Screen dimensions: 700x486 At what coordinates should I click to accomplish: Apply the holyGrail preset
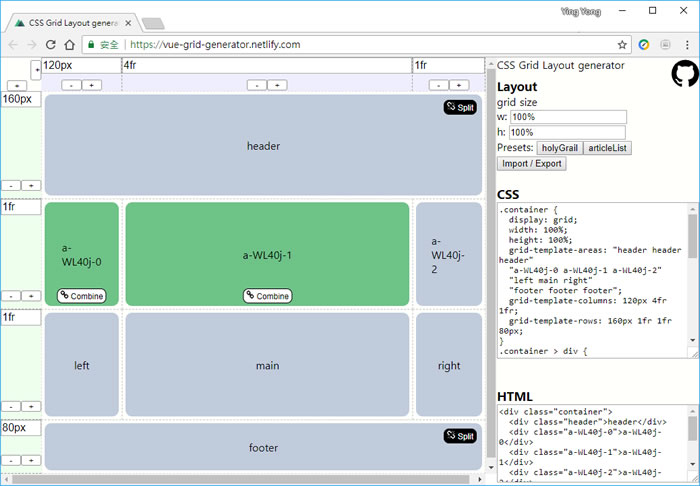click(x=560, y=148)
